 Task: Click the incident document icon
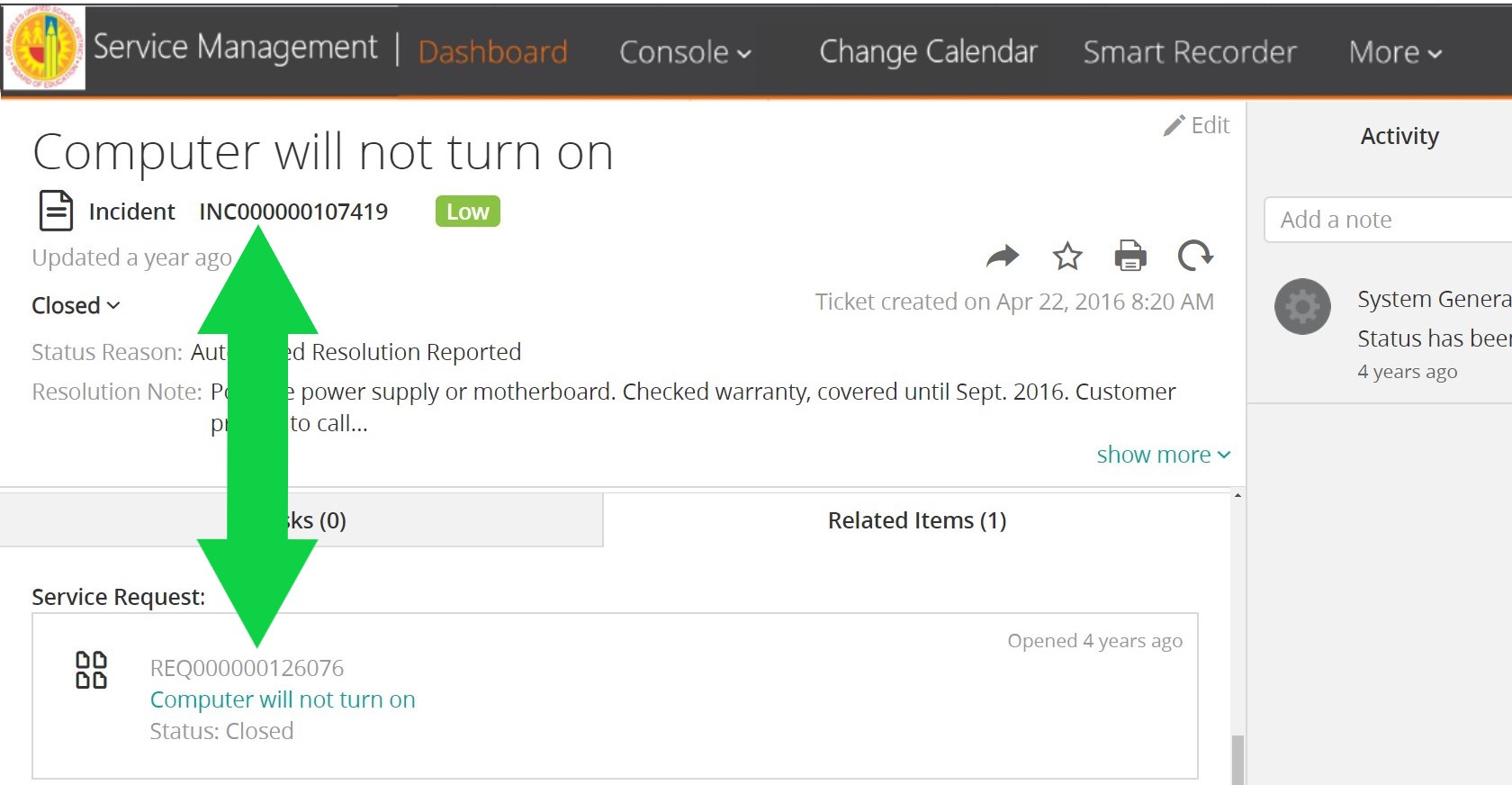56,212
